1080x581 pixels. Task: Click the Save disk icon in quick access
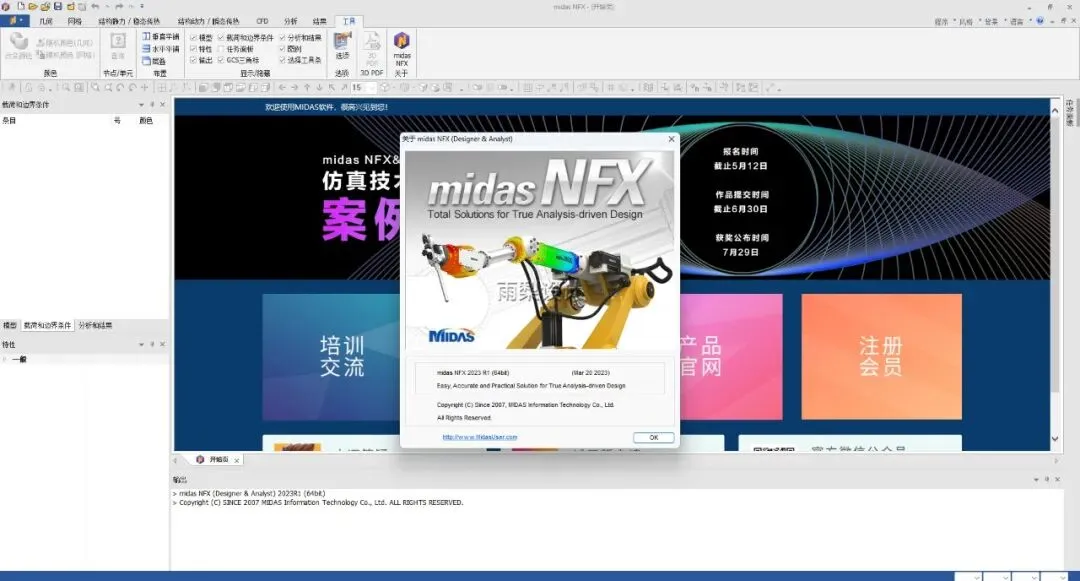tap(58, 6)
